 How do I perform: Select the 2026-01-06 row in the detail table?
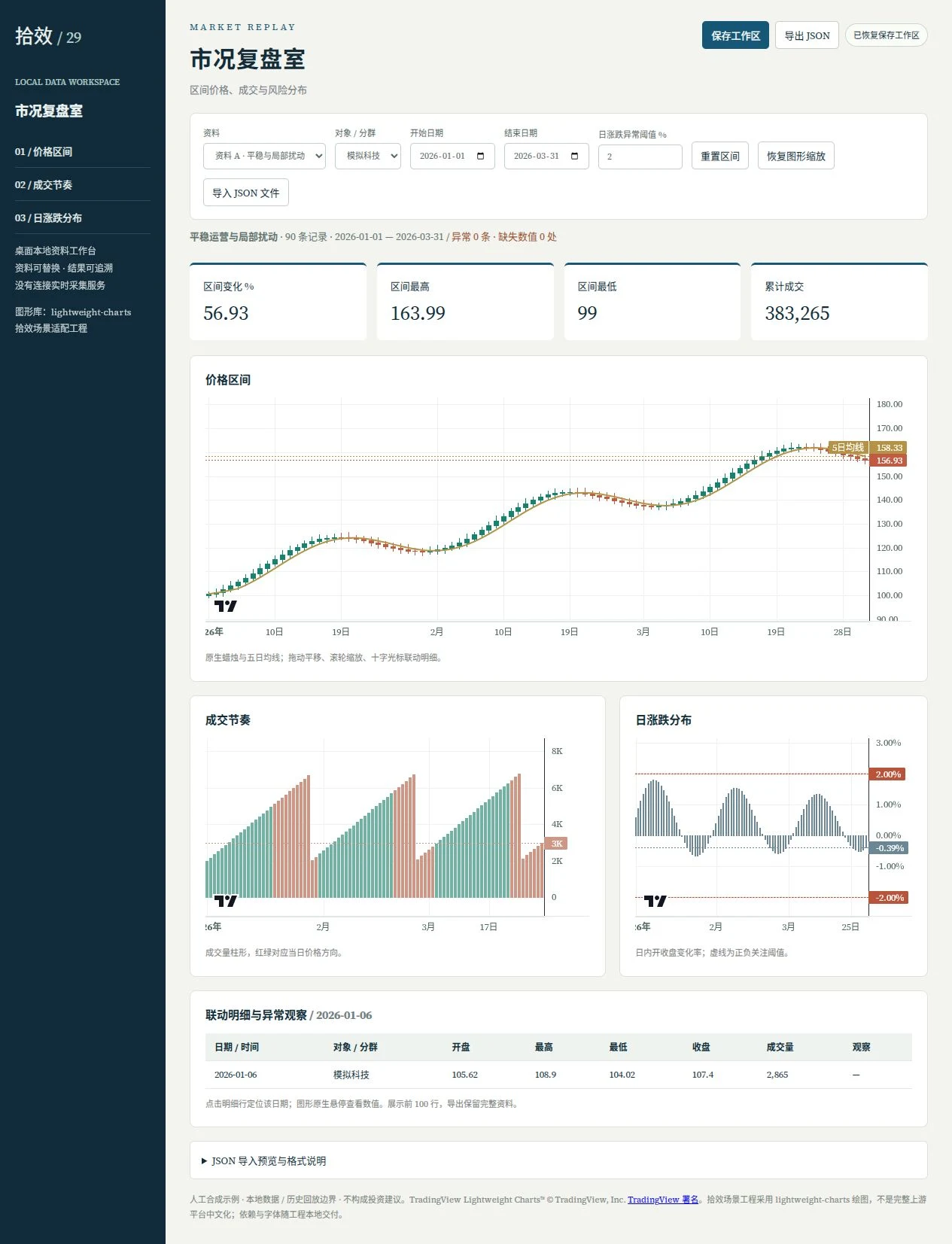[558, 1075]
